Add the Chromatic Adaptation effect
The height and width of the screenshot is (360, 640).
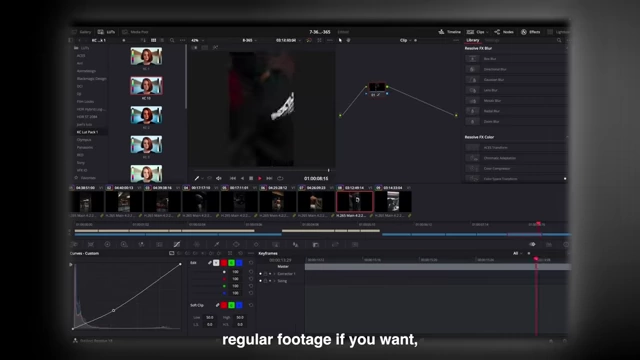click(515, 158)
